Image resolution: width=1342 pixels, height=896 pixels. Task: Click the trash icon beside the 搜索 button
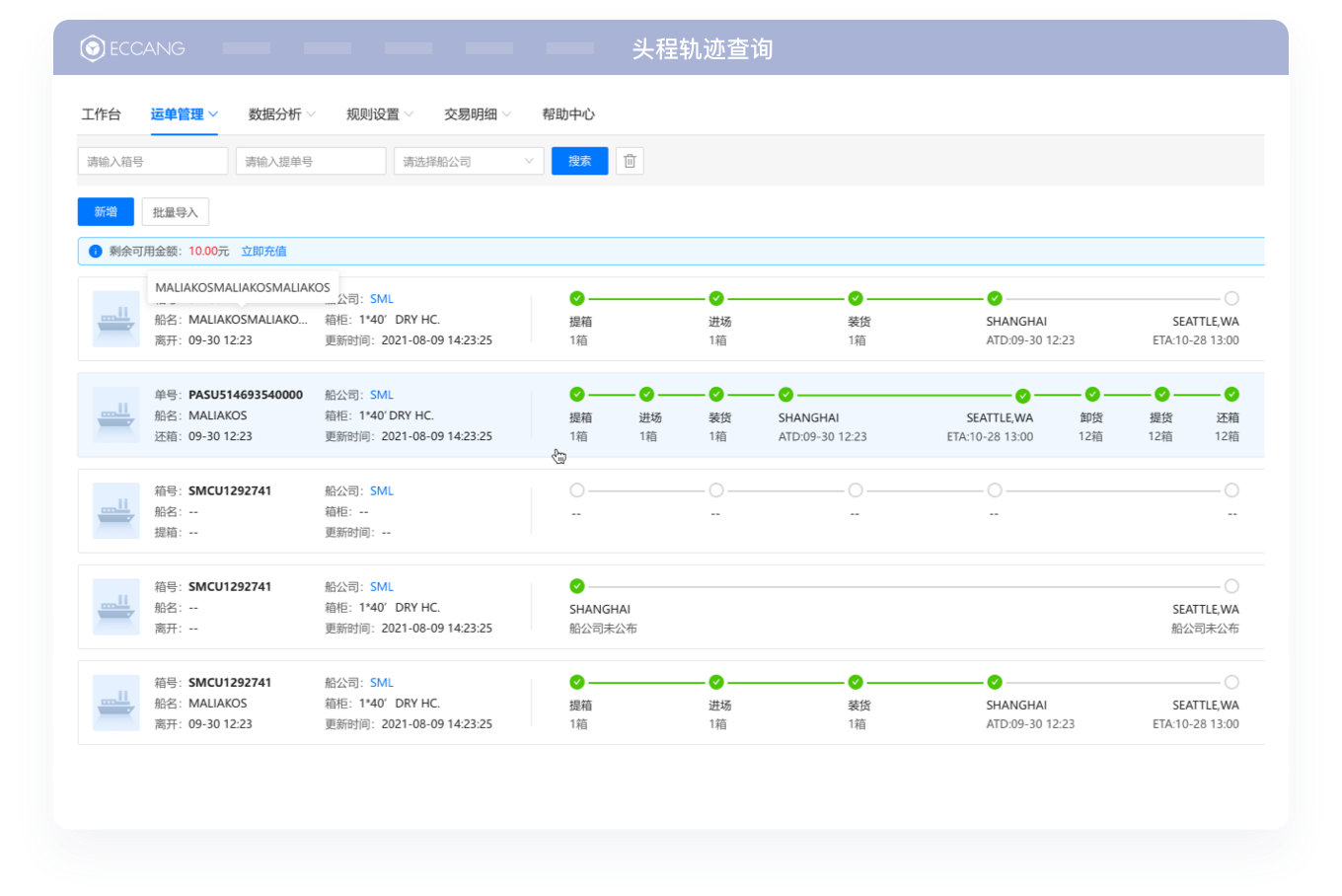pos(630,161)
